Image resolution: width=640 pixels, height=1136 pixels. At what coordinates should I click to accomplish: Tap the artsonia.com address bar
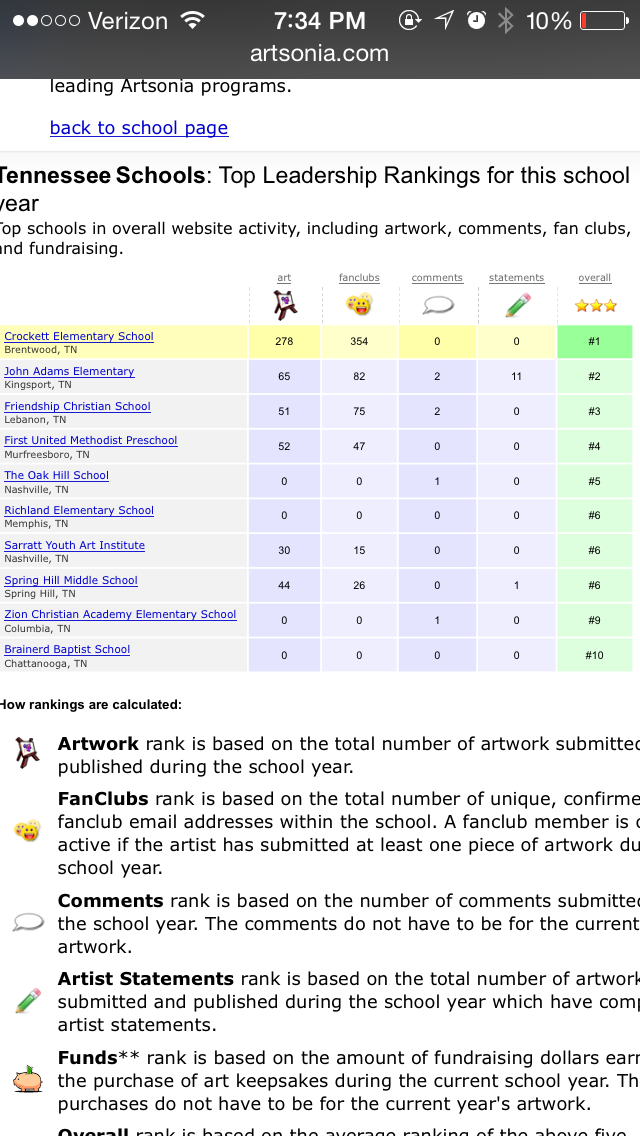[x=320, y=54]
